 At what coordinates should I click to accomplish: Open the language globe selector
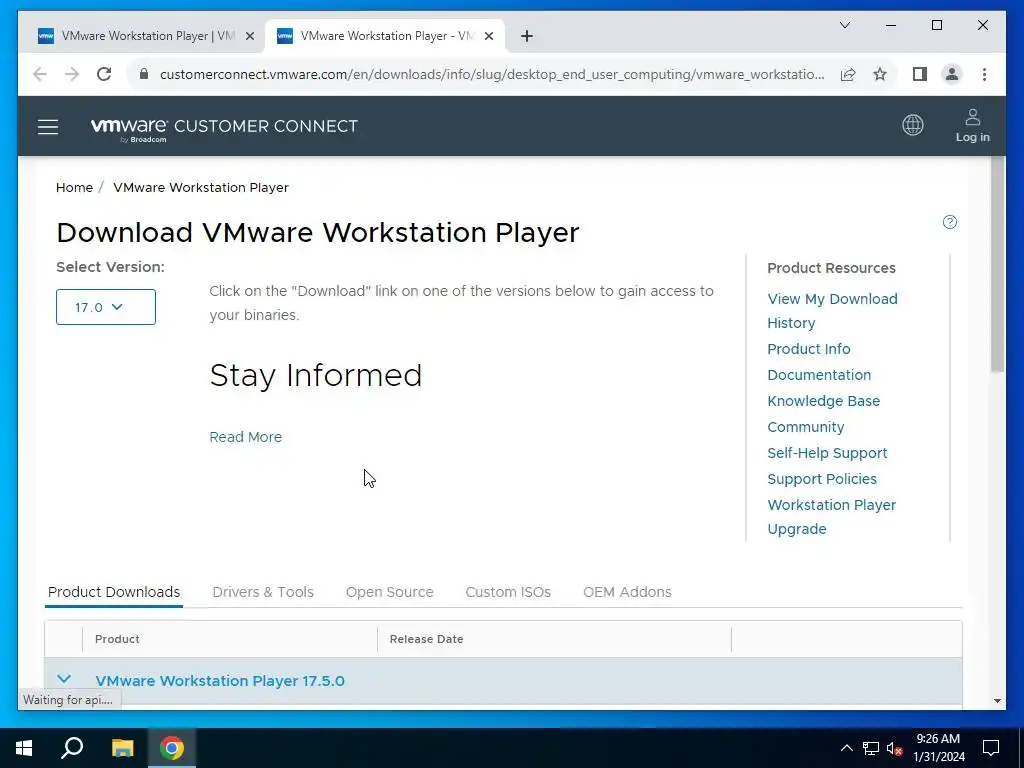[x=912, y=125]
